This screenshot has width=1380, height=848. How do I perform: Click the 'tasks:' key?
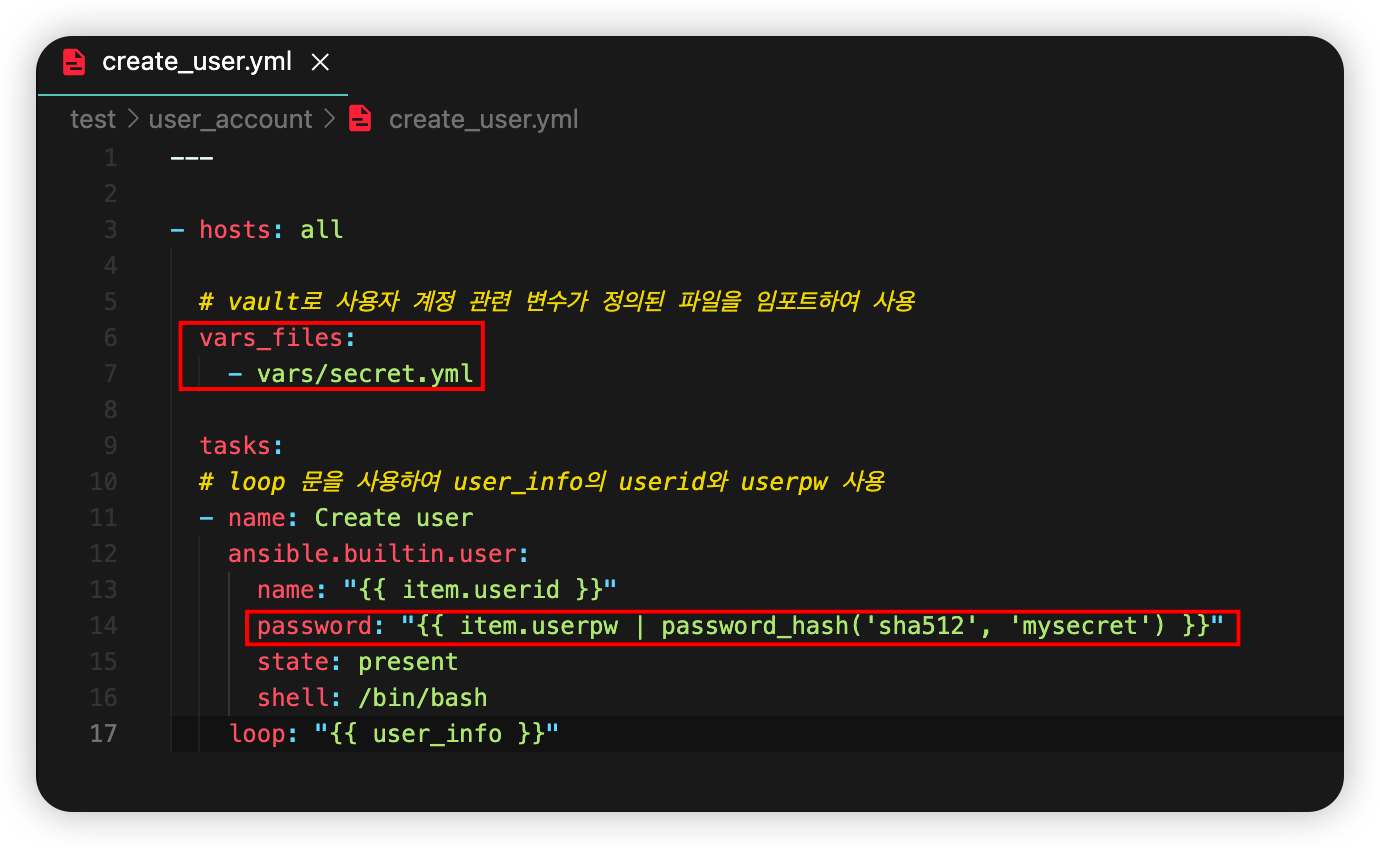(x=241, y=446)
